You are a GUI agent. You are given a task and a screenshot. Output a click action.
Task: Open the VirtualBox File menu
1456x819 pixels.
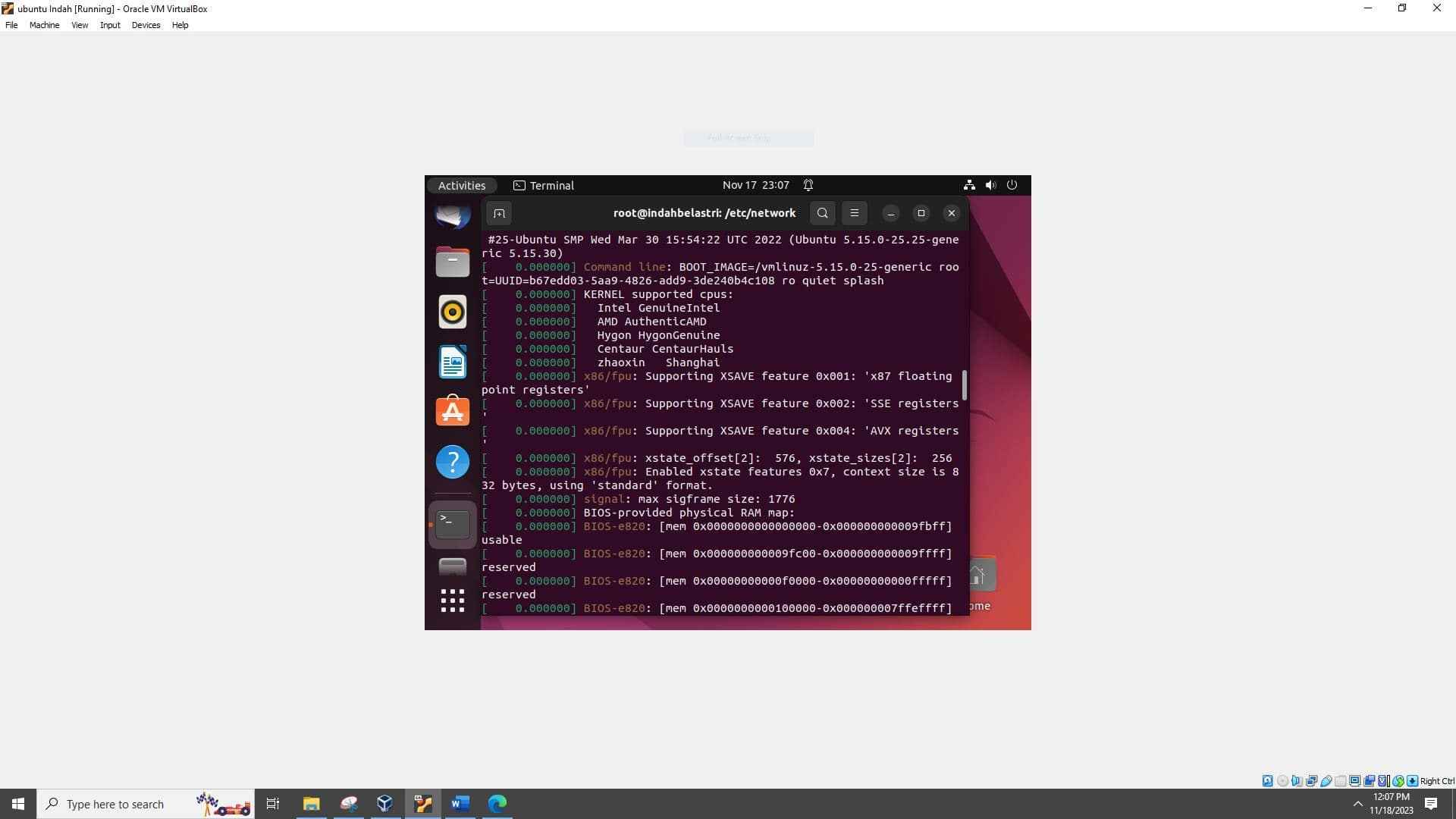11,25
